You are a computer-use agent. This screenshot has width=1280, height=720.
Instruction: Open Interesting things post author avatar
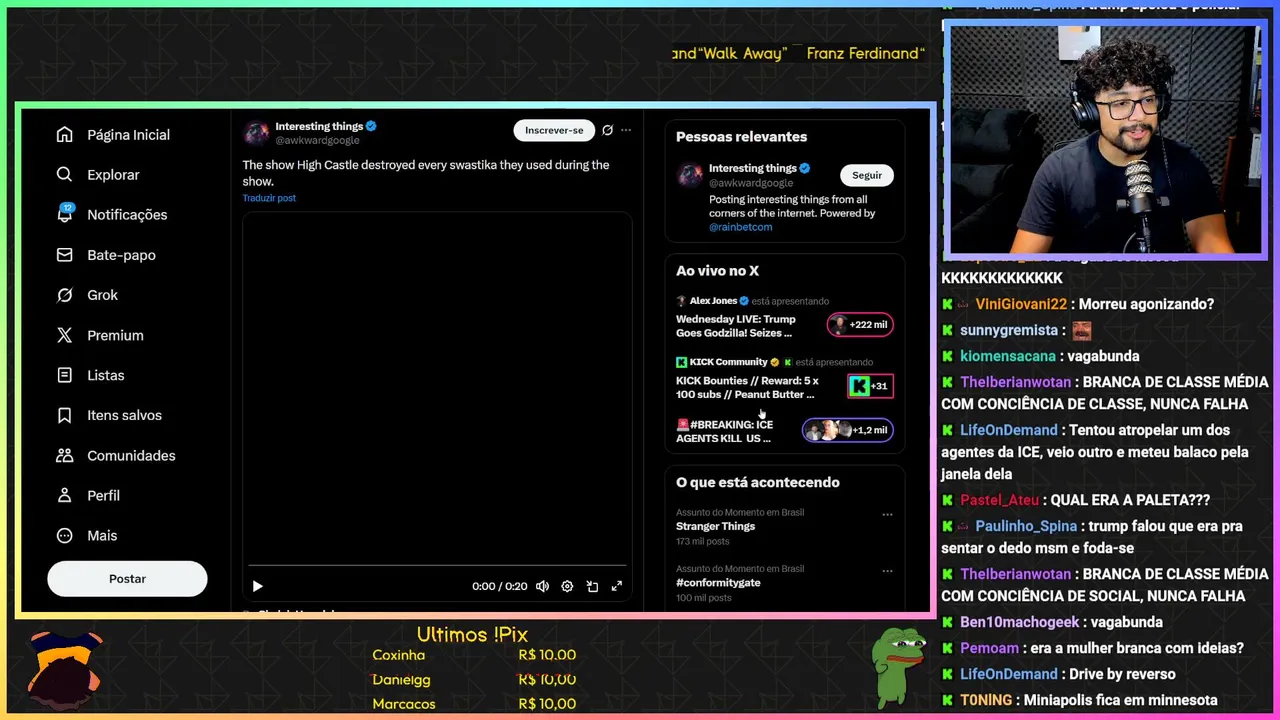click(x=257, y=133)
